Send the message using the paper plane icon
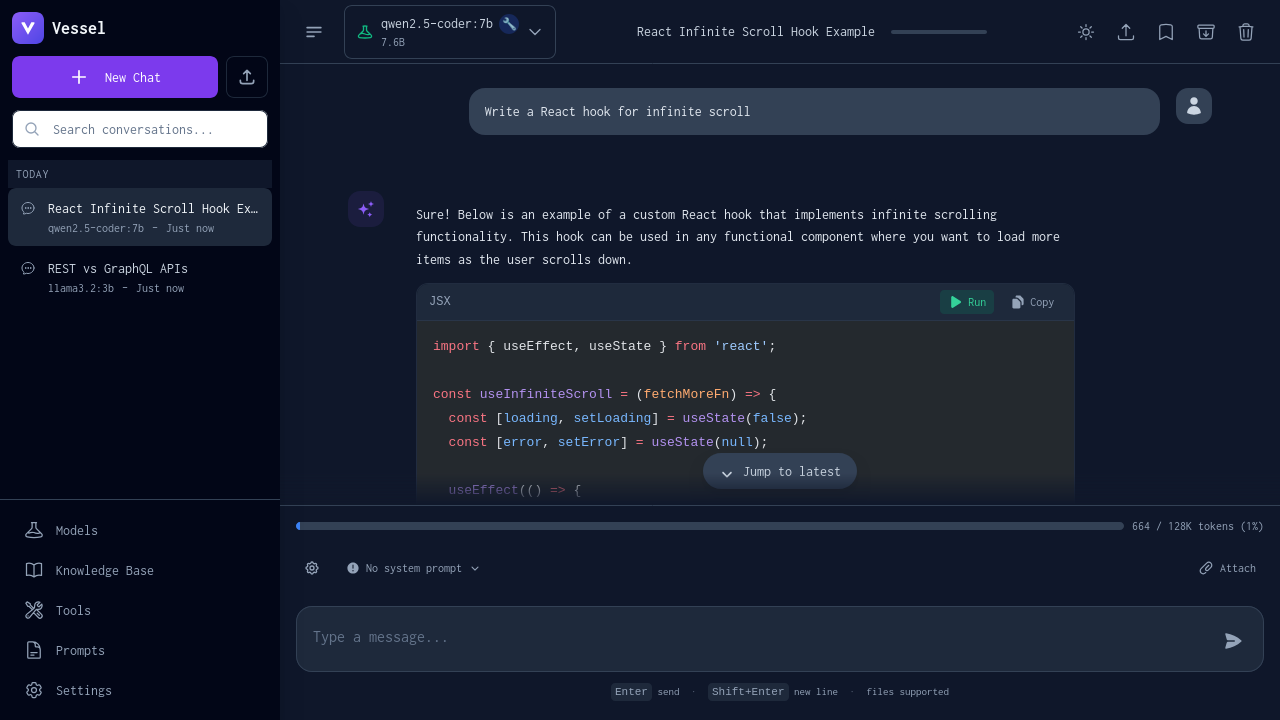Image resolution: width=1280 pixels, height=720 pixels. tap(1233, 641)
